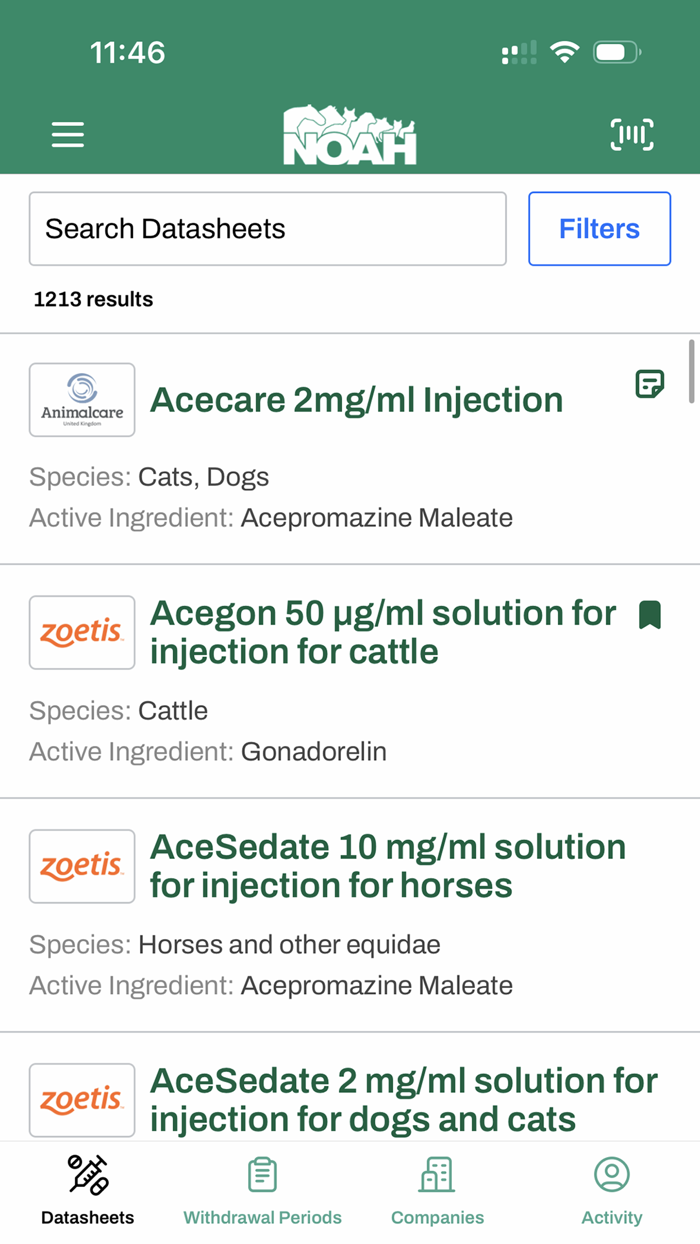Open the Filters options
Image resolution: width=700 pixels, height=1244 pixels.
click(599, 229)
